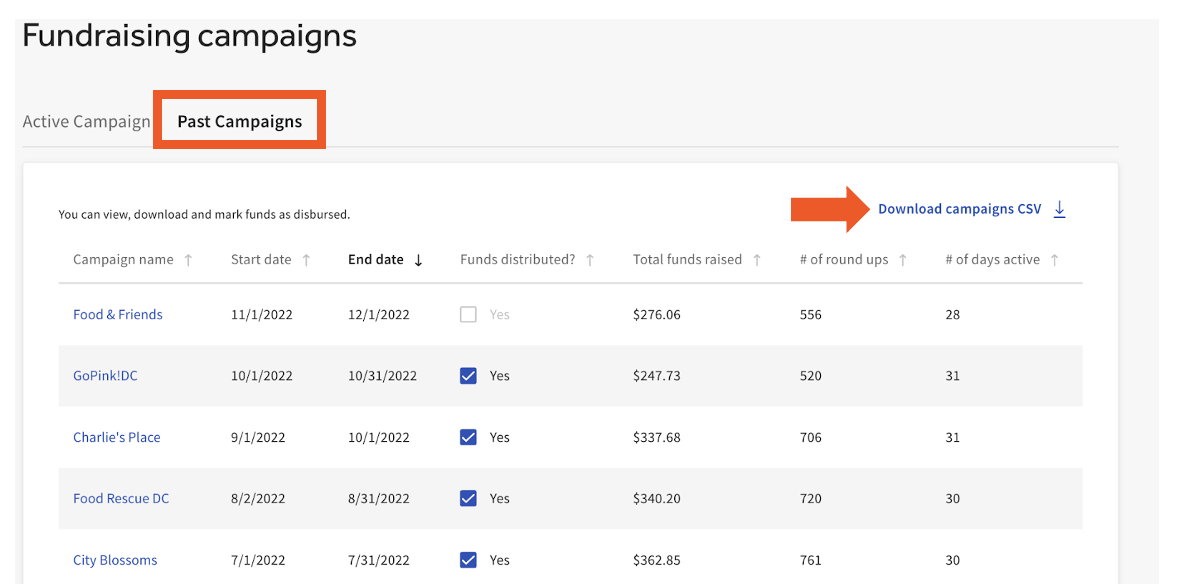
Task: Open the GoPink!DC campaign link
Action: [x=105, y=376]
